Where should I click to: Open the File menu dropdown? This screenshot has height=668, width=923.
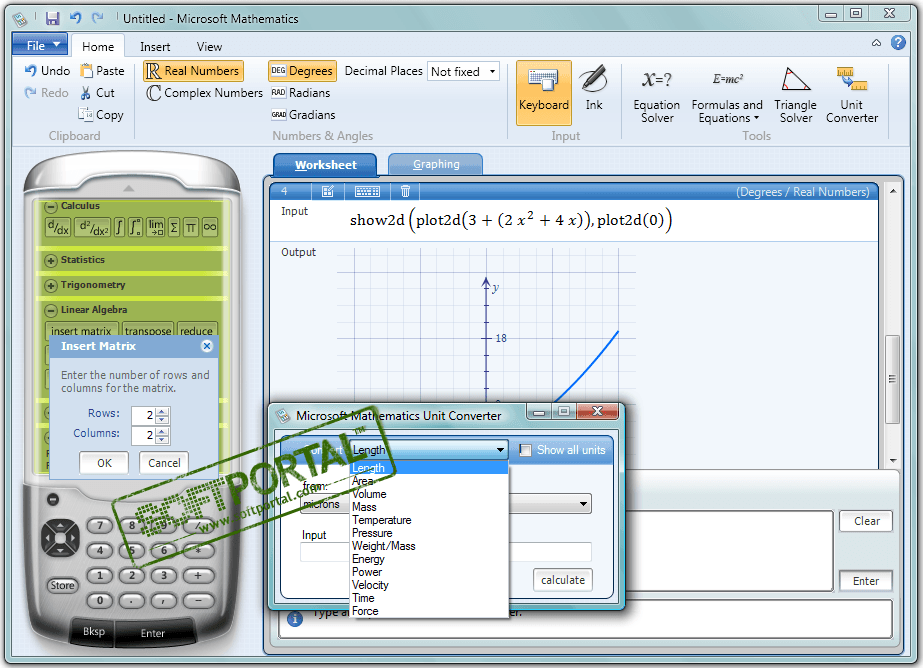pos(40,45)
